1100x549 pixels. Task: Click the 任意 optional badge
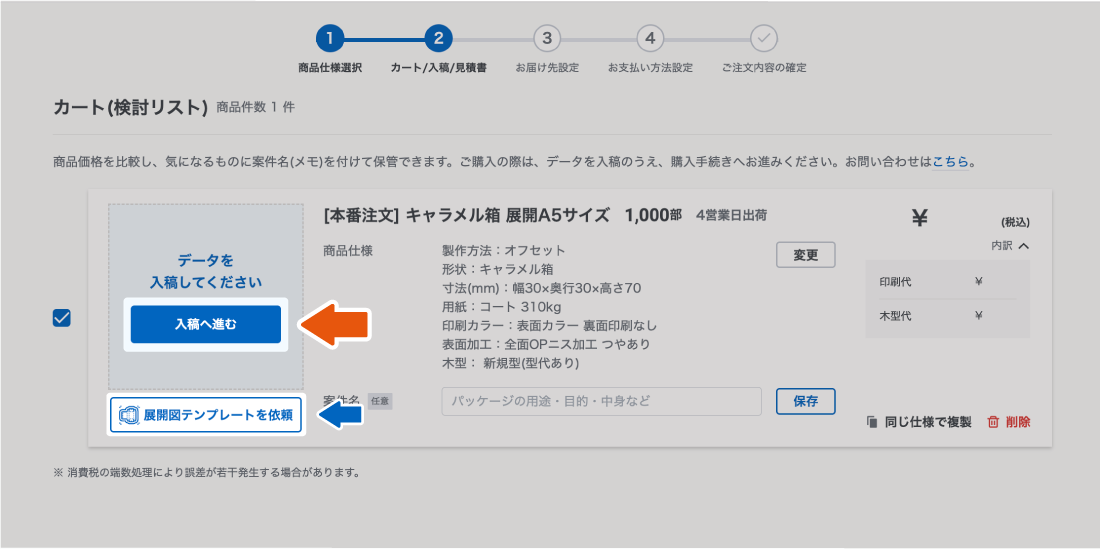point(380,401)
